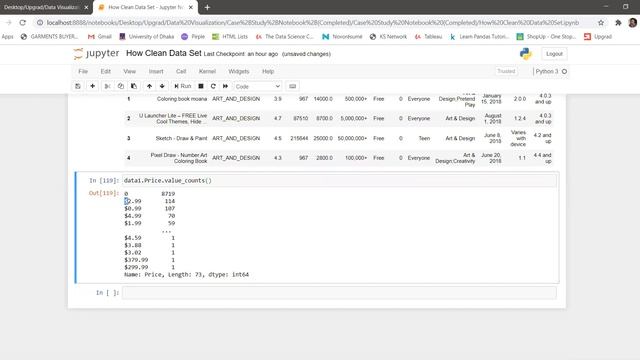Open the Kernel menu

point(207,71)
